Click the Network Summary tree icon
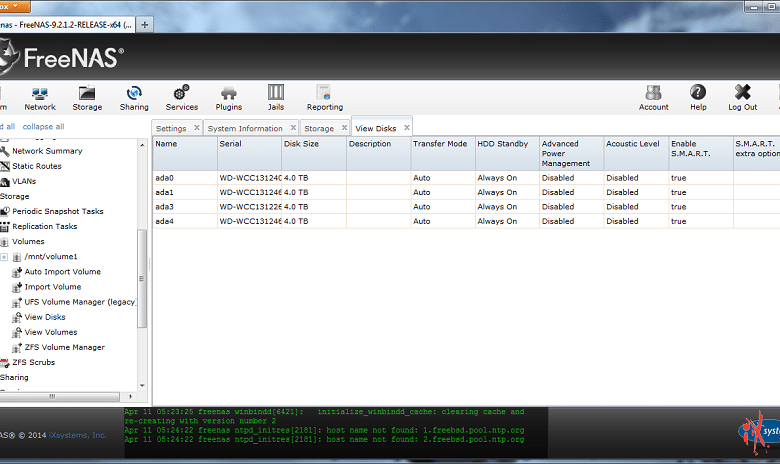This screenshot has width=780, height=464. tap(5, 151)
